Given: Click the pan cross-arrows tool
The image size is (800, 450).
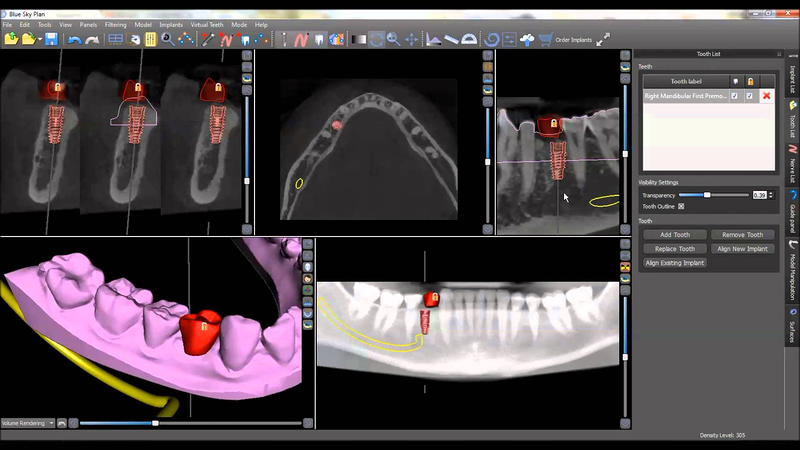Looking at the screenshot, I should click(x=410, y=39).
